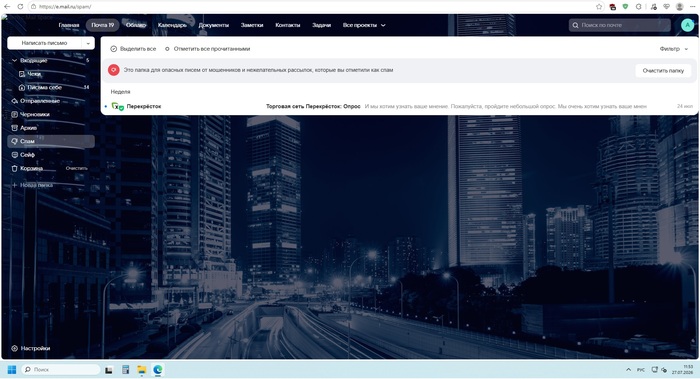Click the Перекрёсток sender avatar icon
700x379 pixels.
click(x=117, y=106)
